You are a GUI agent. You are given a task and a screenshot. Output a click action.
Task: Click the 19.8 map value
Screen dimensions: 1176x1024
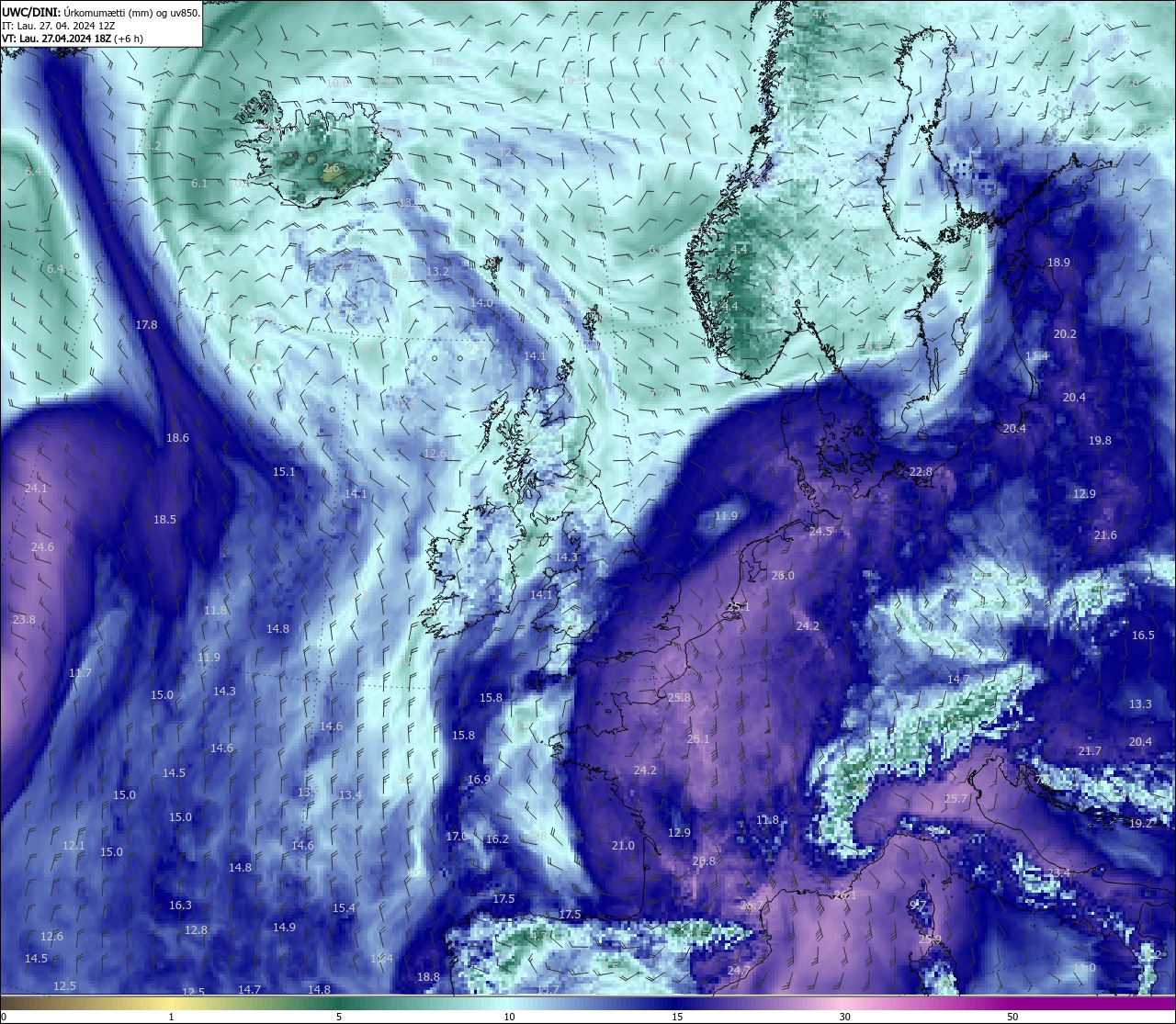[x=1100, y=441]
